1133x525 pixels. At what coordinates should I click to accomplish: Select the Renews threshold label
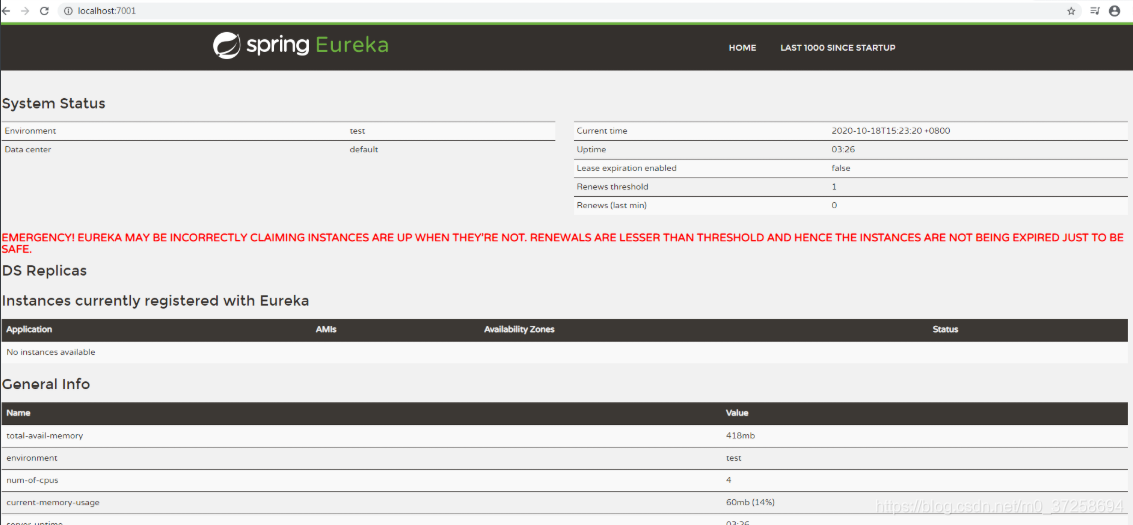(x=612, y=187)
